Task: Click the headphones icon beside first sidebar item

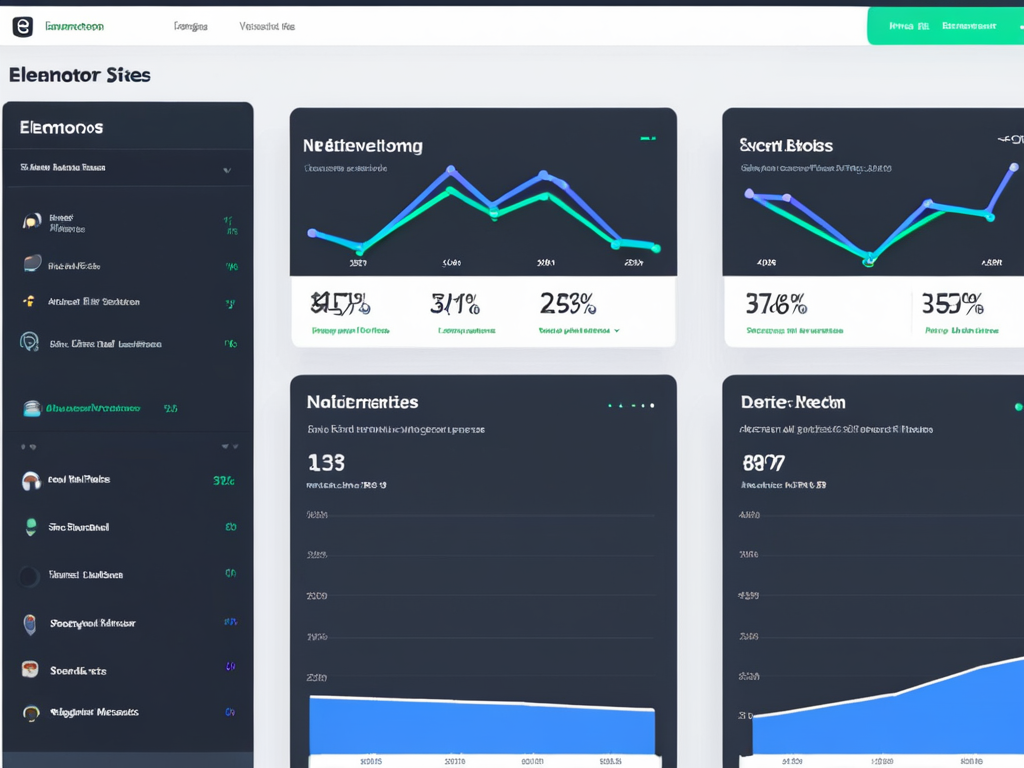Action: point(31,222)
